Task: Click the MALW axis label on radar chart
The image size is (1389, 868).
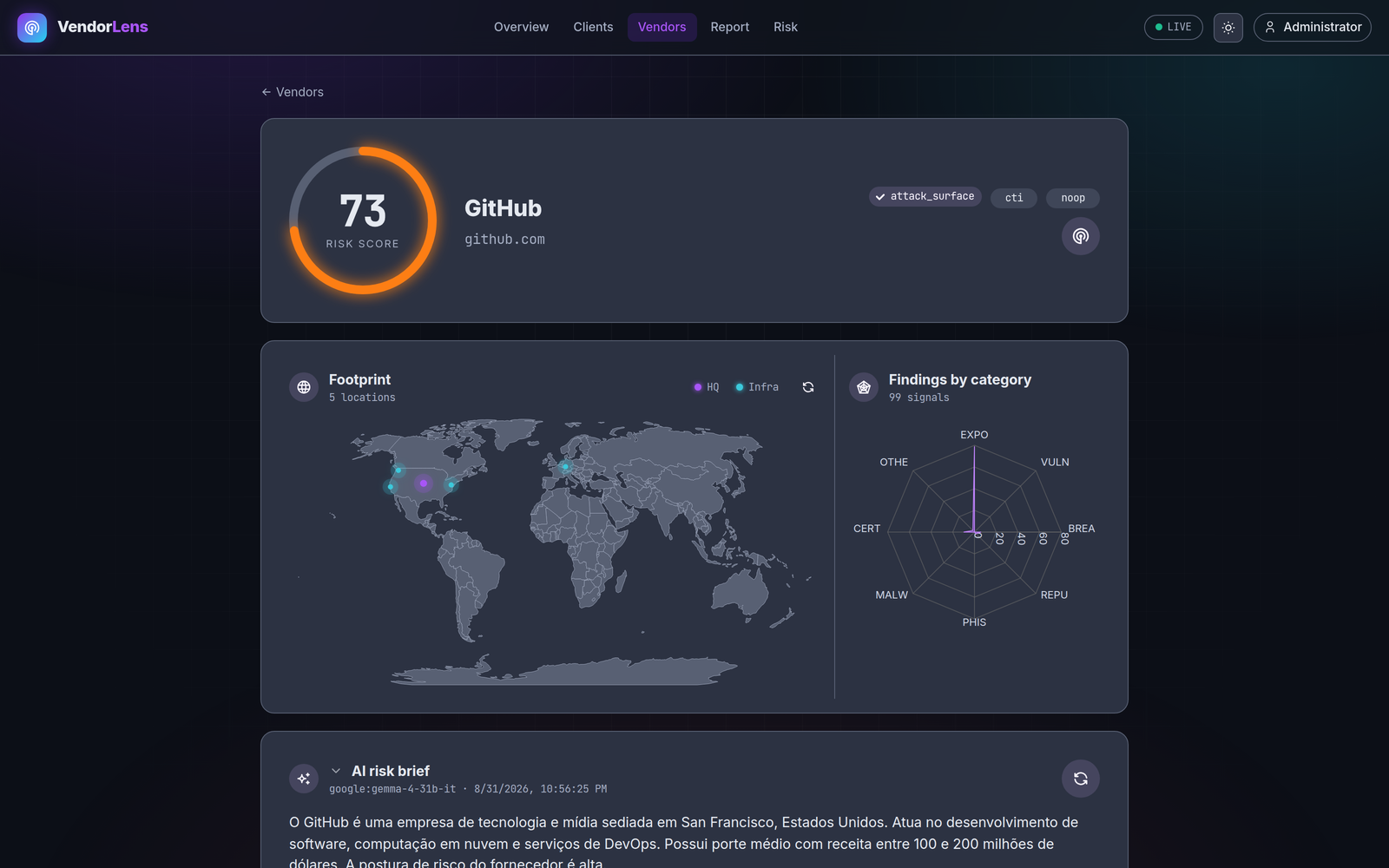Action: pos(892,595)
